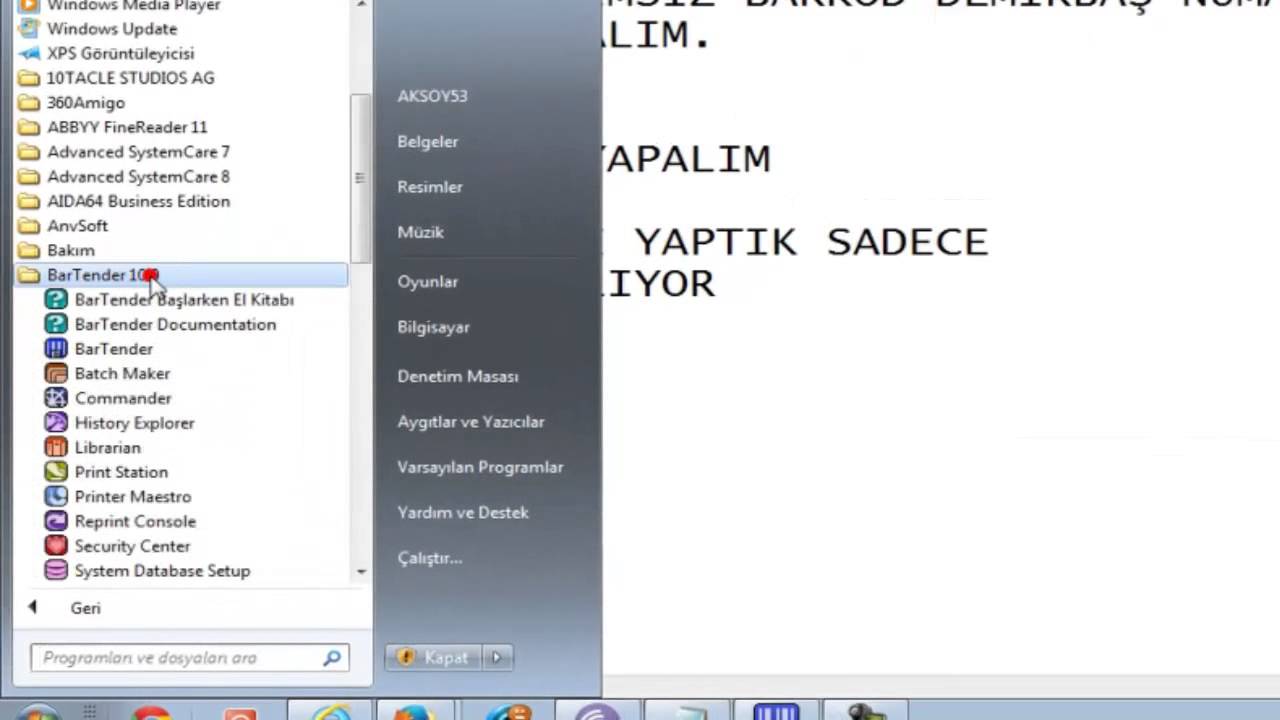The width and height of the screenshot is (1280, 720).
Task: Click the program list scrollbar thumb
Action: 360,178
